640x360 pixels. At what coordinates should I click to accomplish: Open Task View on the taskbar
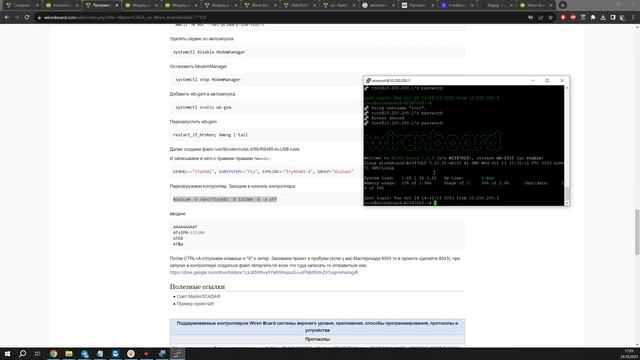click(38, 353)
